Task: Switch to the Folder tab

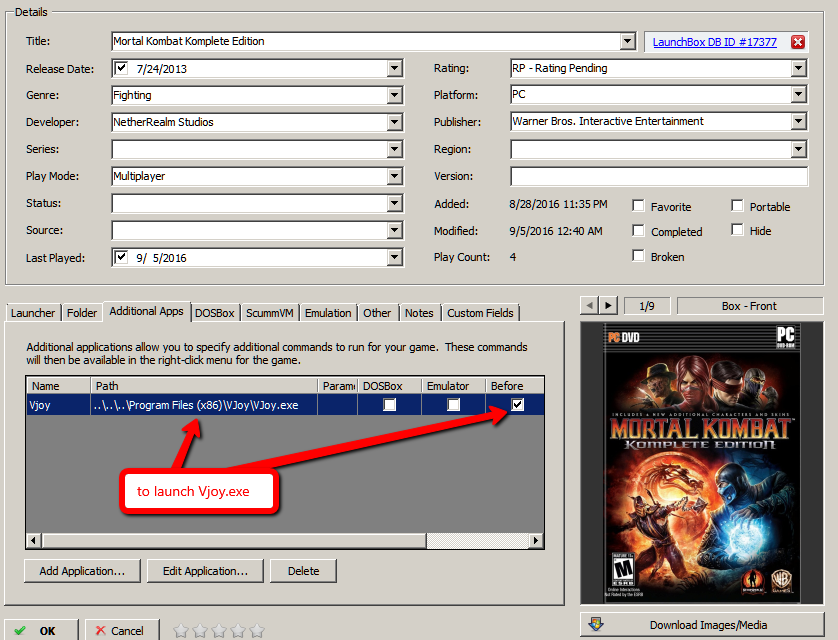Action: point(82,313)
